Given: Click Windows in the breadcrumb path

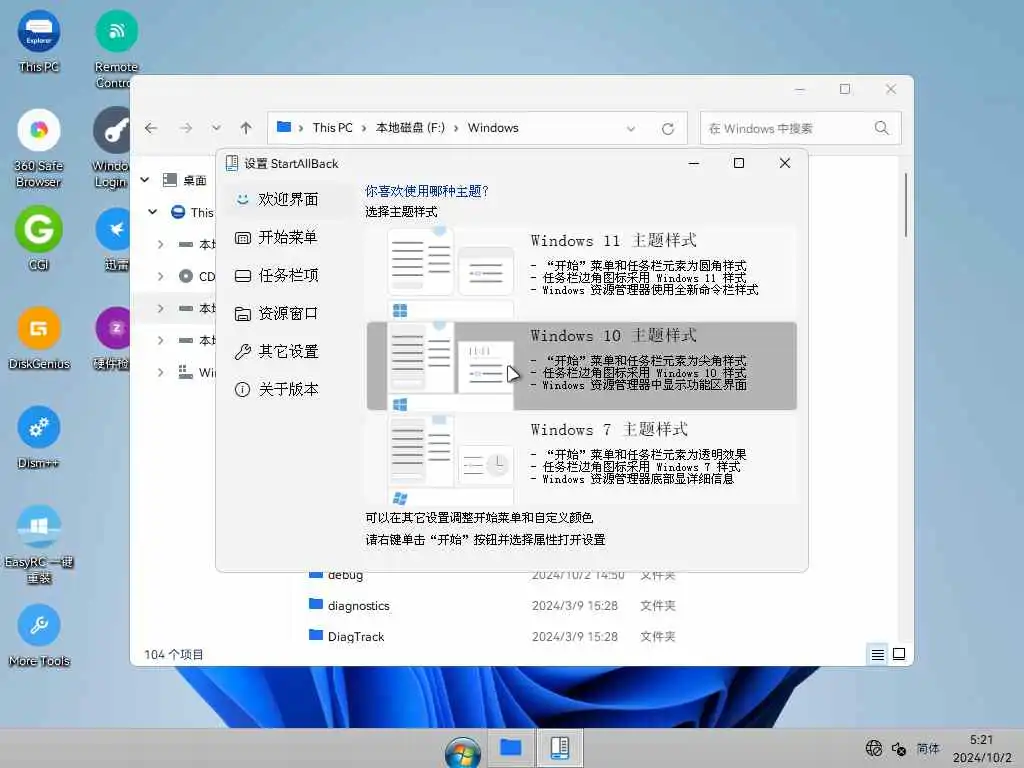Looking at the screenshot, I should pos(493,128).
